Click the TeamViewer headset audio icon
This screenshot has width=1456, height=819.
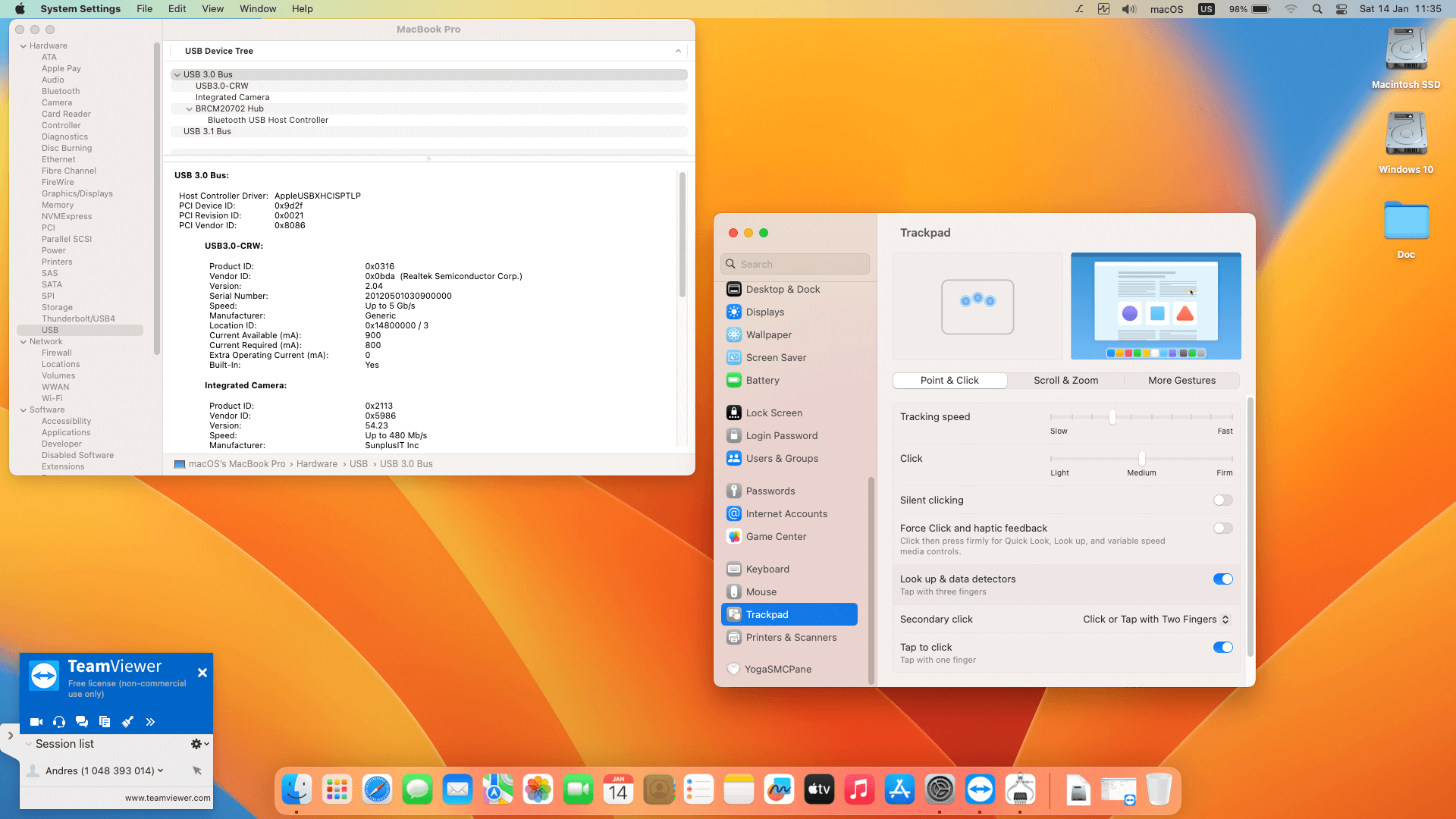tap(59, 722)
